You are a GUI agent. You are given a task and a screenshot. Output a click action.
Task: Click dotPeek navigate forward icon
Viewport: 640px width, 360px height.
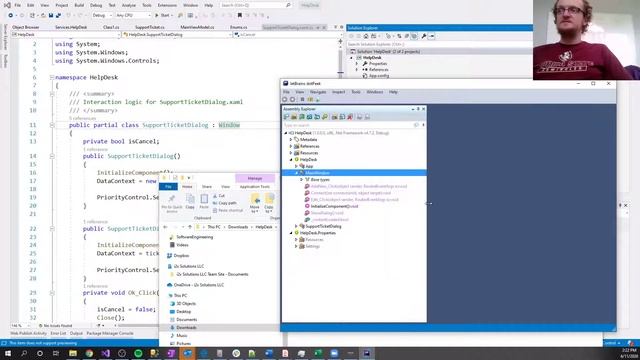292,100
